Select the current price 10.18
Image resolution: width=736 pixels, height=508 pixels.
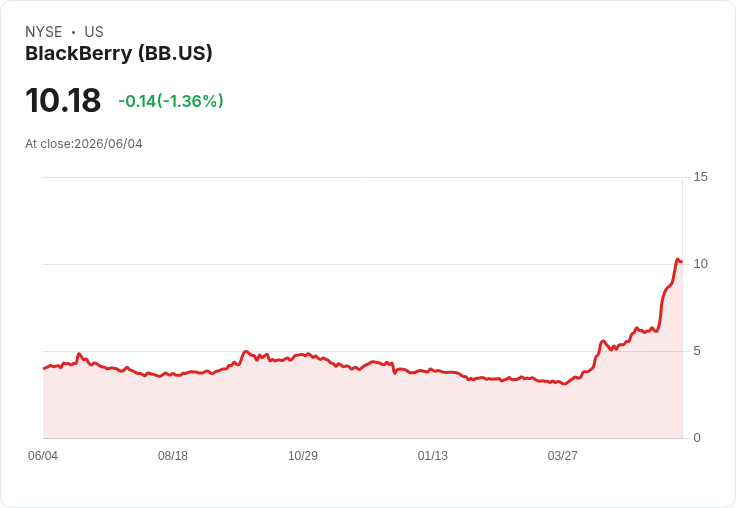[63, 100]
